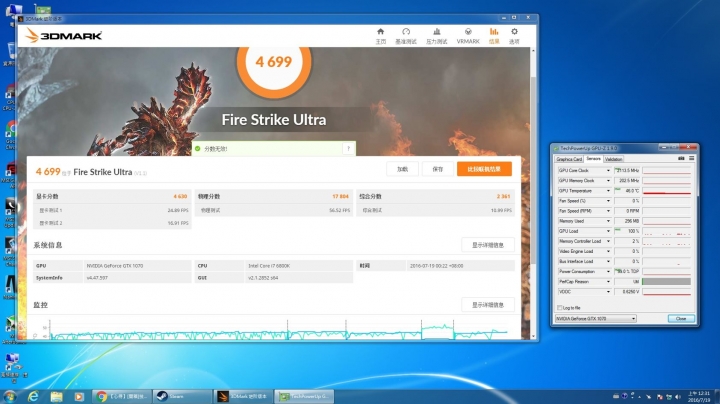720x404 pixels.
Task: Switch to the Graphics Card tab in GPU-Z
Action: click(x=569, y=159)
